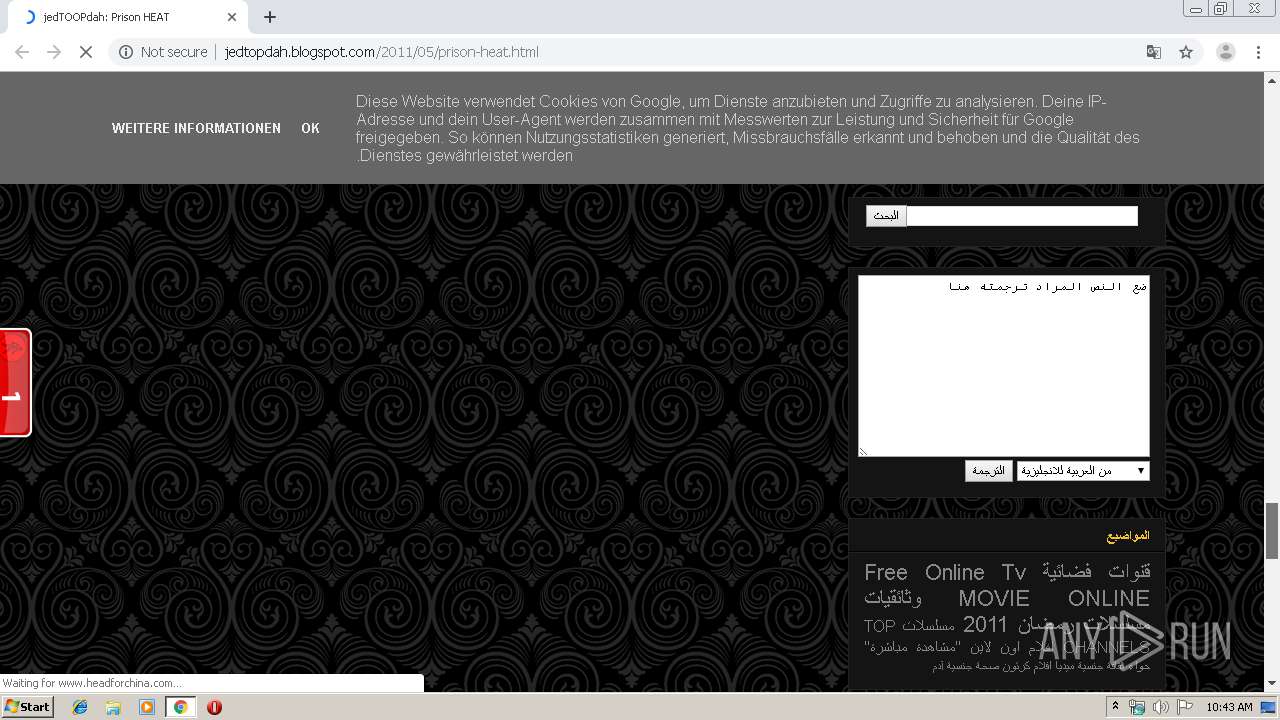This screenshot has height=720, width=1280.
Task: Click the 10:43 AM system clock
Action: 1229,707
